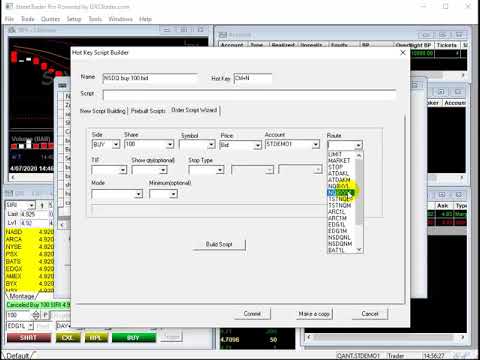Open the Price dropdown showing Bid

click(x=257, y=145)
